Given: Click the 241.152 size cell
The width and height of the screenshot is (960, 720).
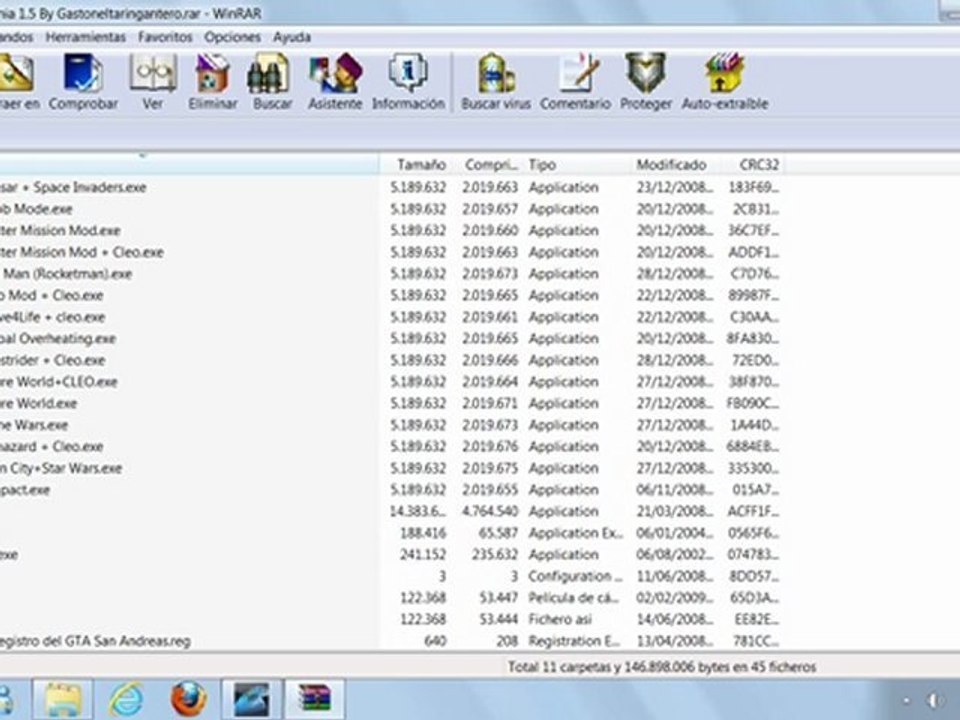Looking at the screenshot, I should coord(422,555).
